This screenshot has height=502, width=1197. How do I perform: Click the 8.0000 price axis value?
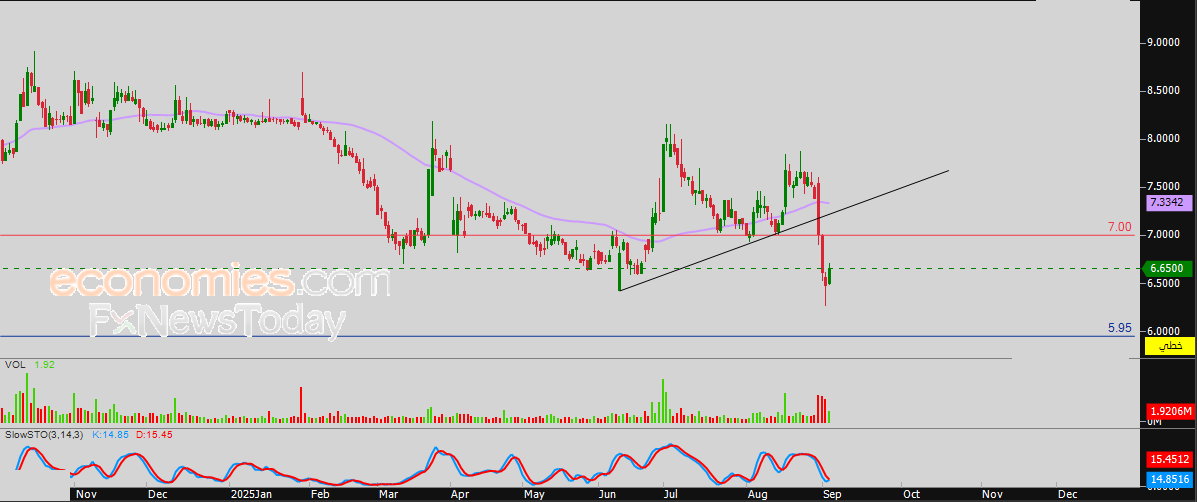click(1165, 139)
